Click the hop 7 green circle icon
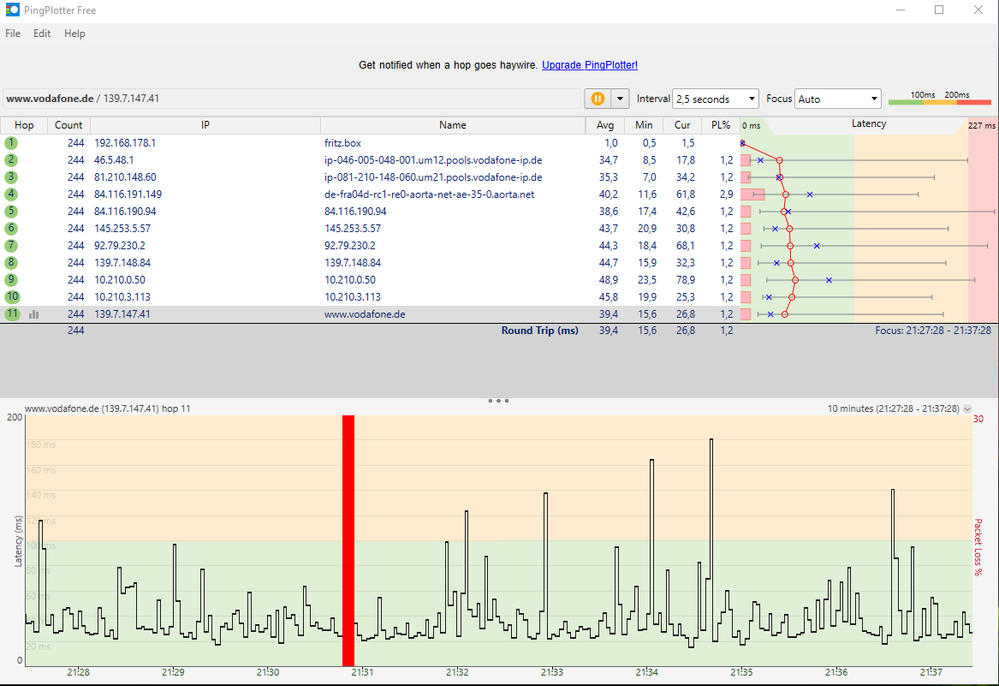The width and height of the screenshot is (999, 686). 12,245
